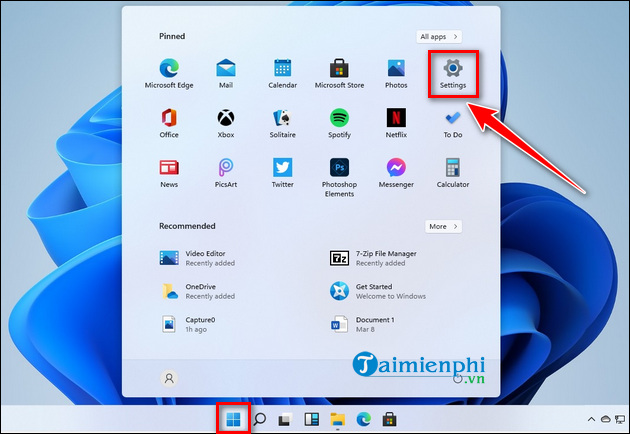Launch Netflix
The width and height of the screenshot is (630, 434).
(396, 123)
